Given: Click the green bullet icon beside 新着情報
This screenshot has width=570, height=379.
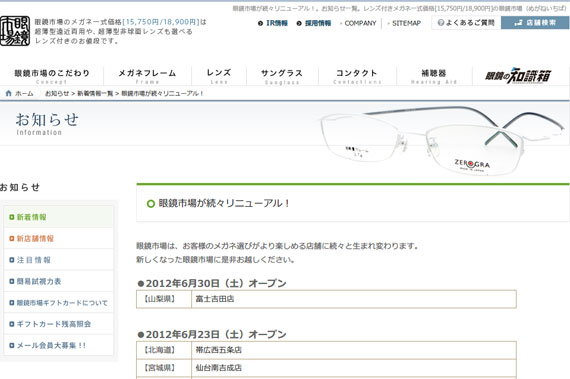Looking at the screenshot, I should (12, 217).
